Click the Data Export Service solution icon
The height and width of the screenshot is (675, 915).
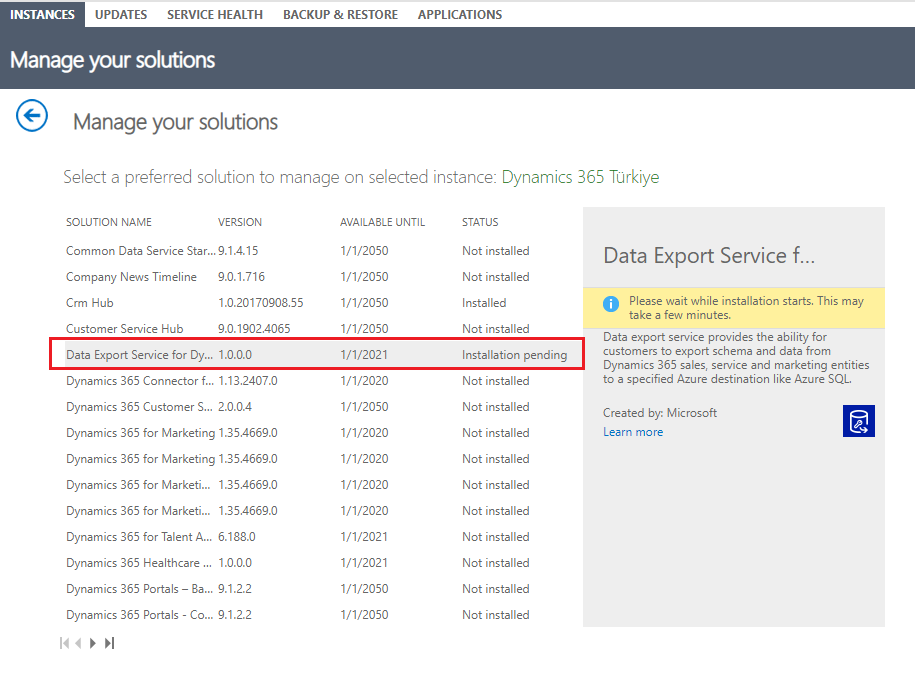[858, 421]
